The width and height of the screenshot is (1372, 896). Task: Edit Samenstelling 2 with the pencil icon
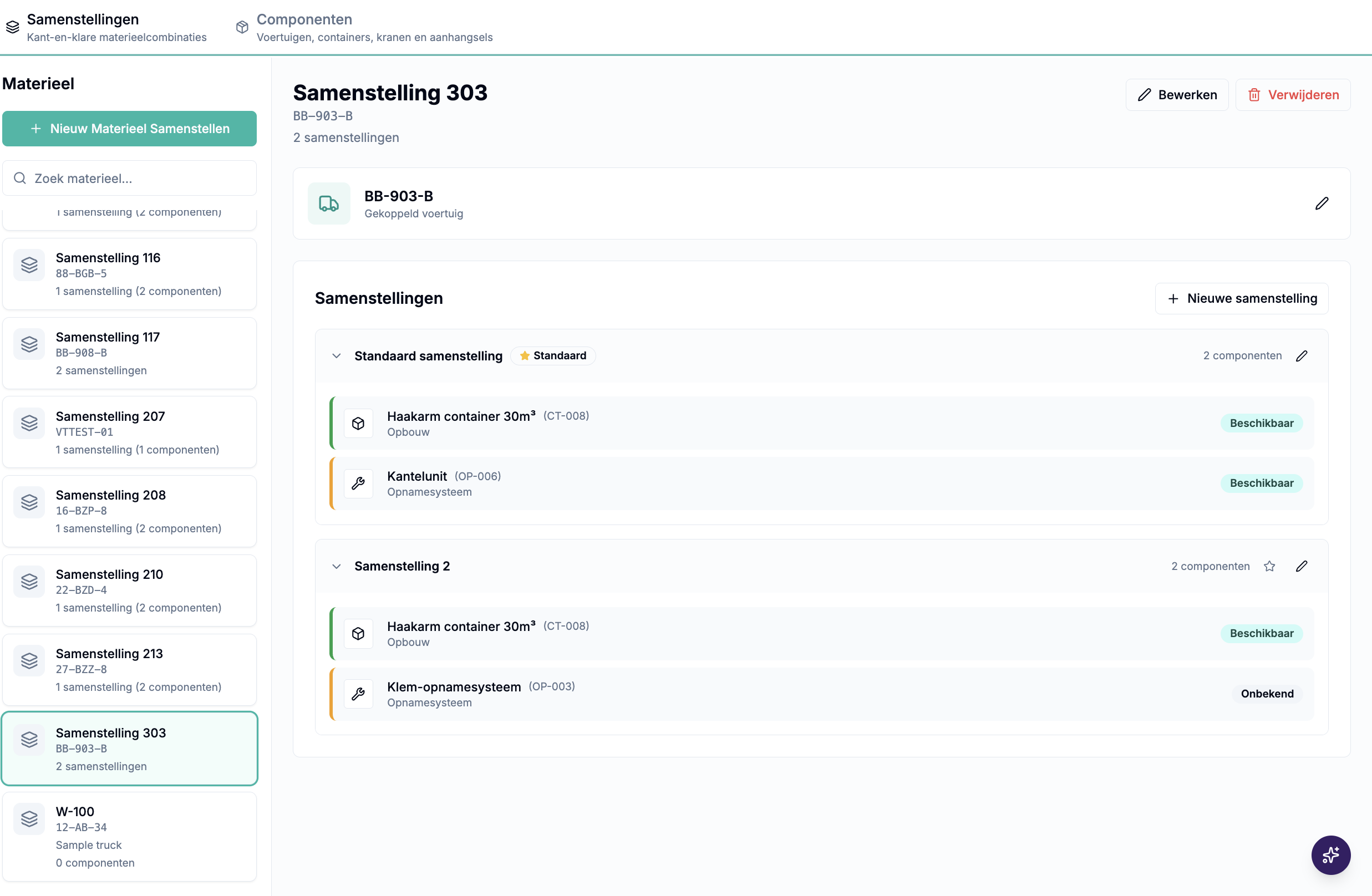[1301, 567]
